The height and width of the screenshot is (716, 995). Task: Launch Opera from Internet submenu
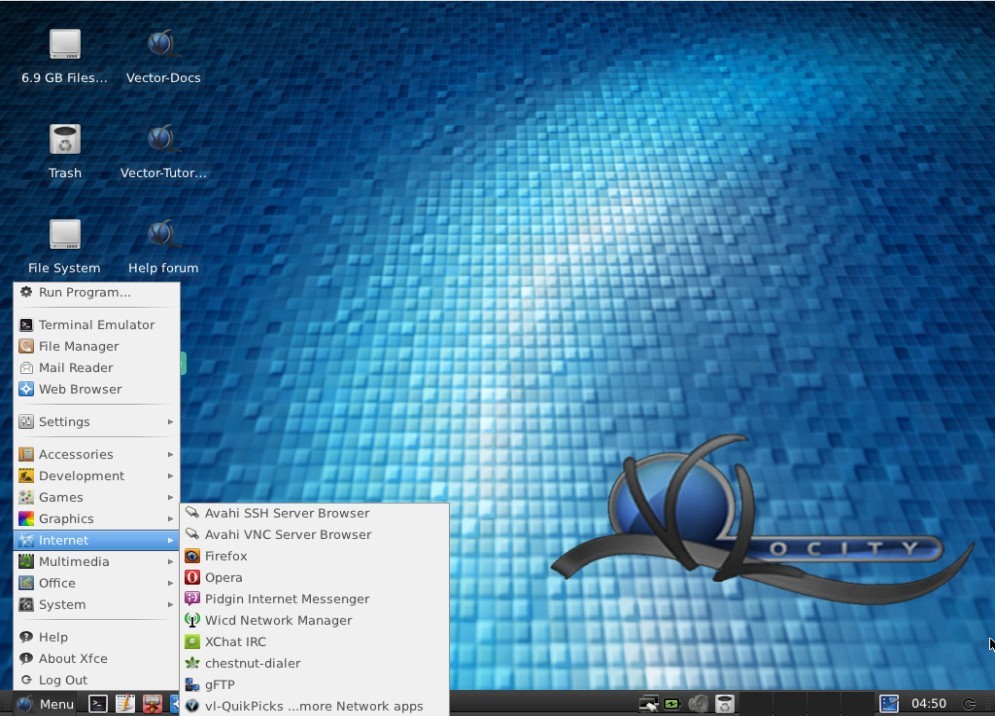click(x=315, y=578)
